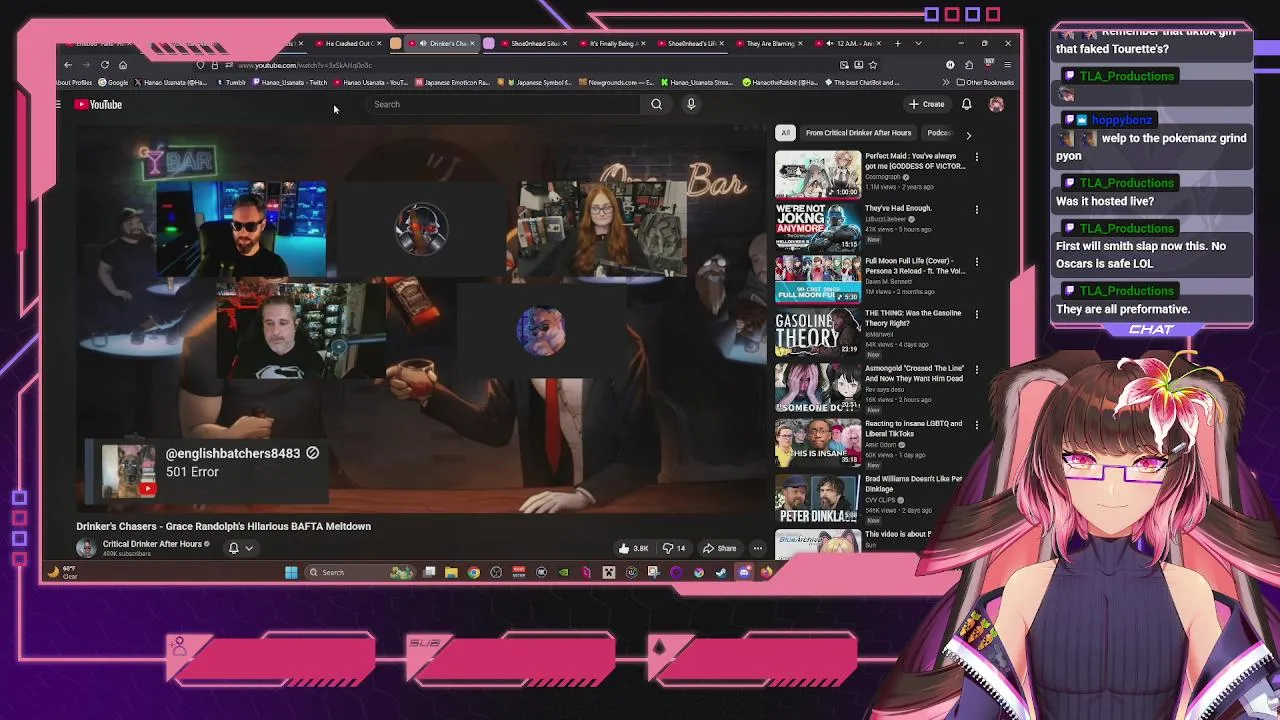The width and height of the screenshot is (1280, 720).
Task: Open the browser tab list dropdown
Action: tap(918, 43)
